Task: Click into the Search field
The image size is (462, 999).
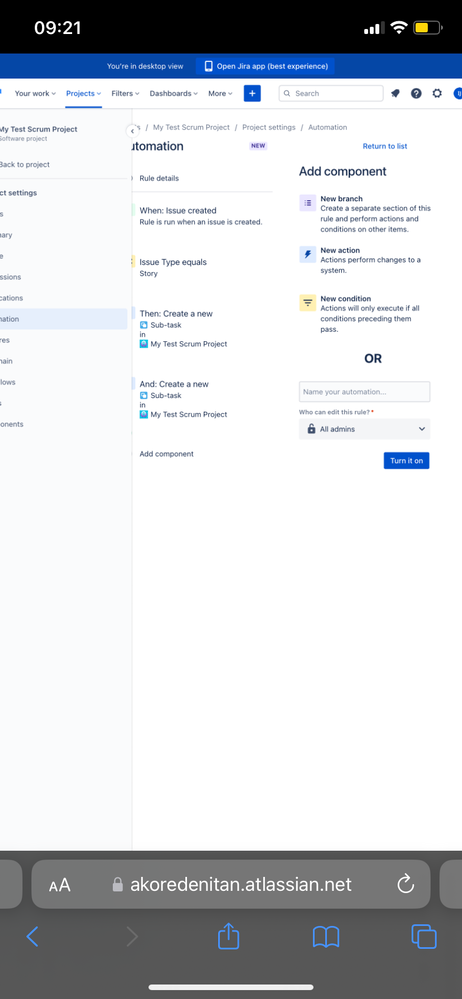Action: point(331,93)
